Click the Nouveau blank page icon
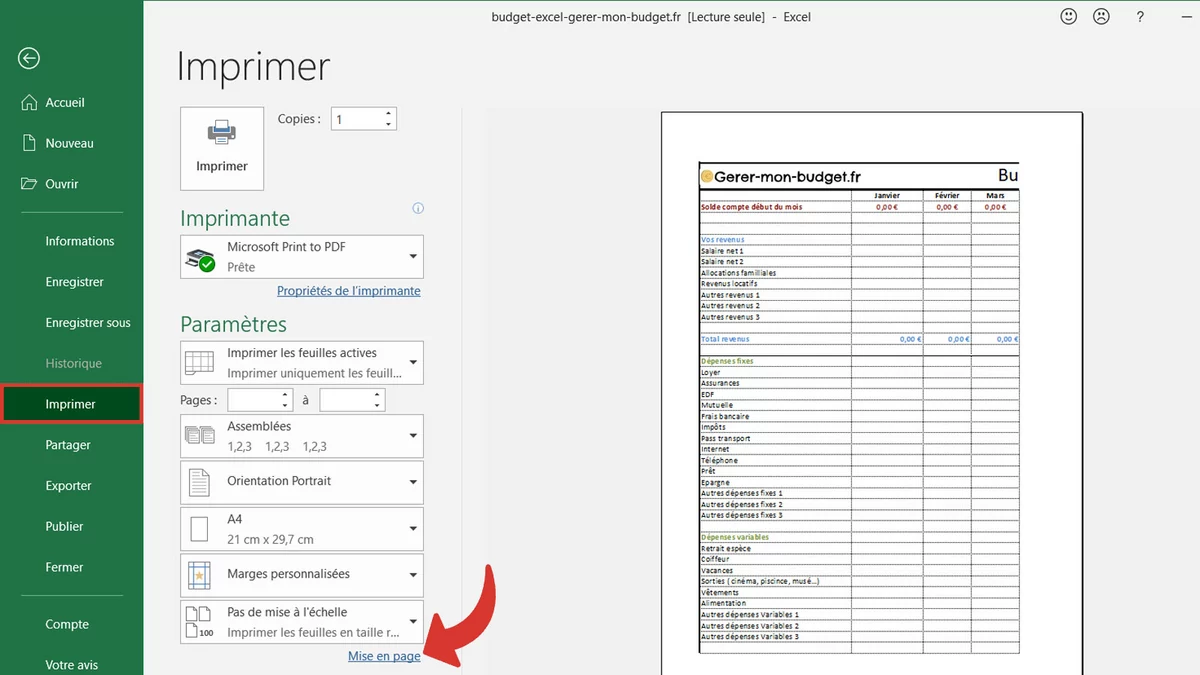This screenshot has width=1200, height=675. click(x=29, y=143)
